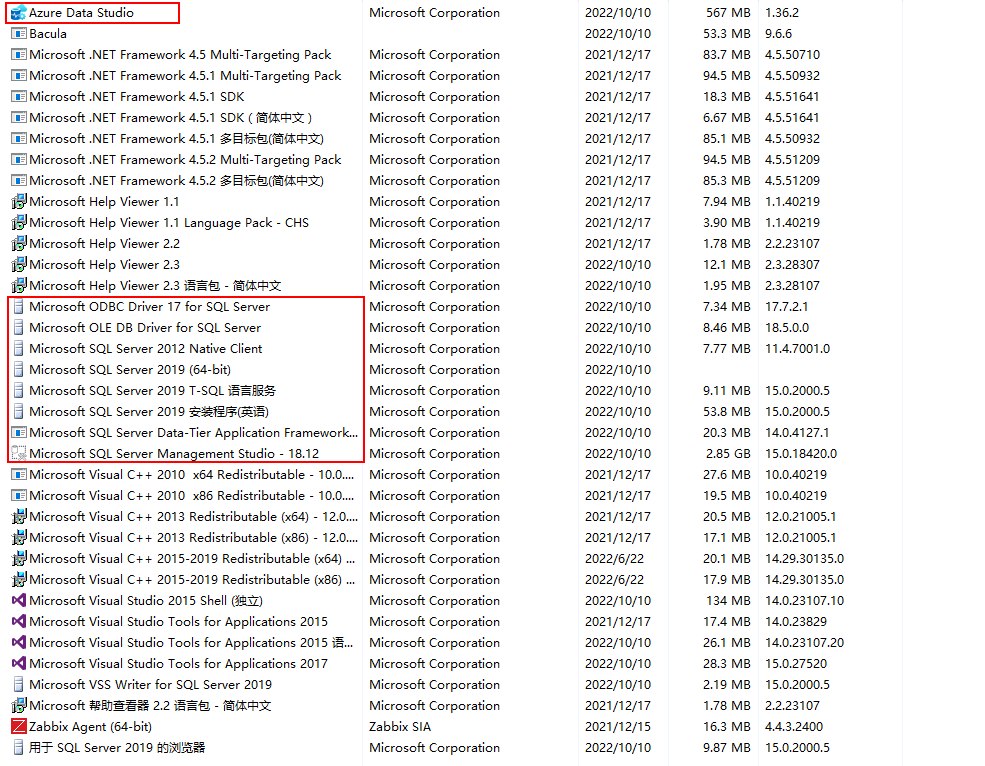Screen dimensions: 985x766
Task: Click the size 53.3 MB of Bacula
Action: [727, 34]
